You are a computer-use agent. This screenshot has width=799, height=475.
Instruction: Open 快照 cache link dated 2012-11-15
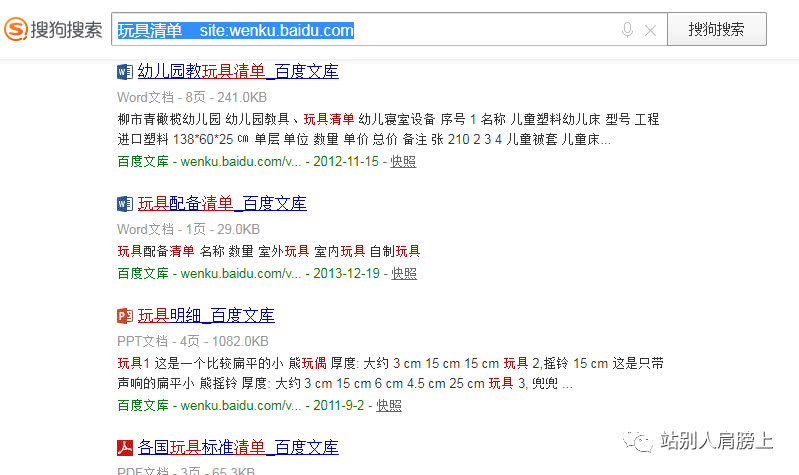click(403, 162)
